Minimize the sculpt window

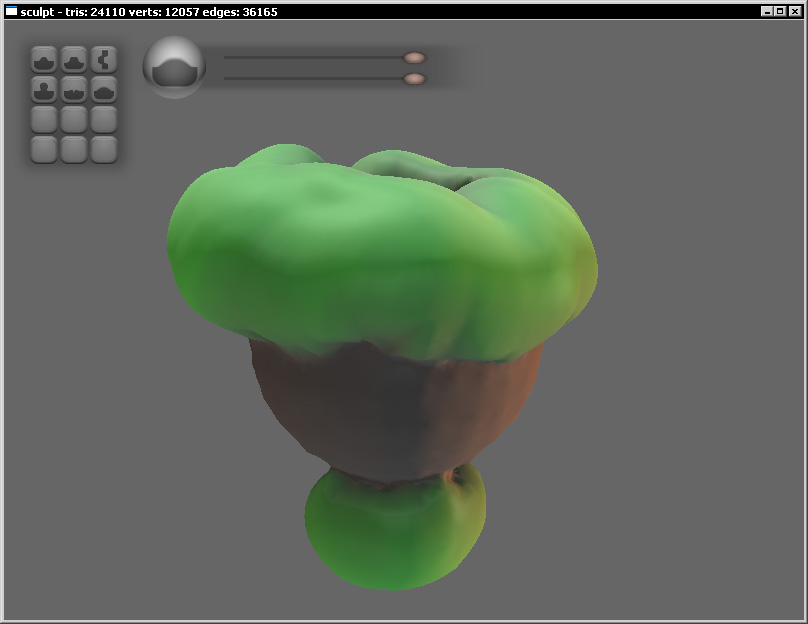pos(767,11)
